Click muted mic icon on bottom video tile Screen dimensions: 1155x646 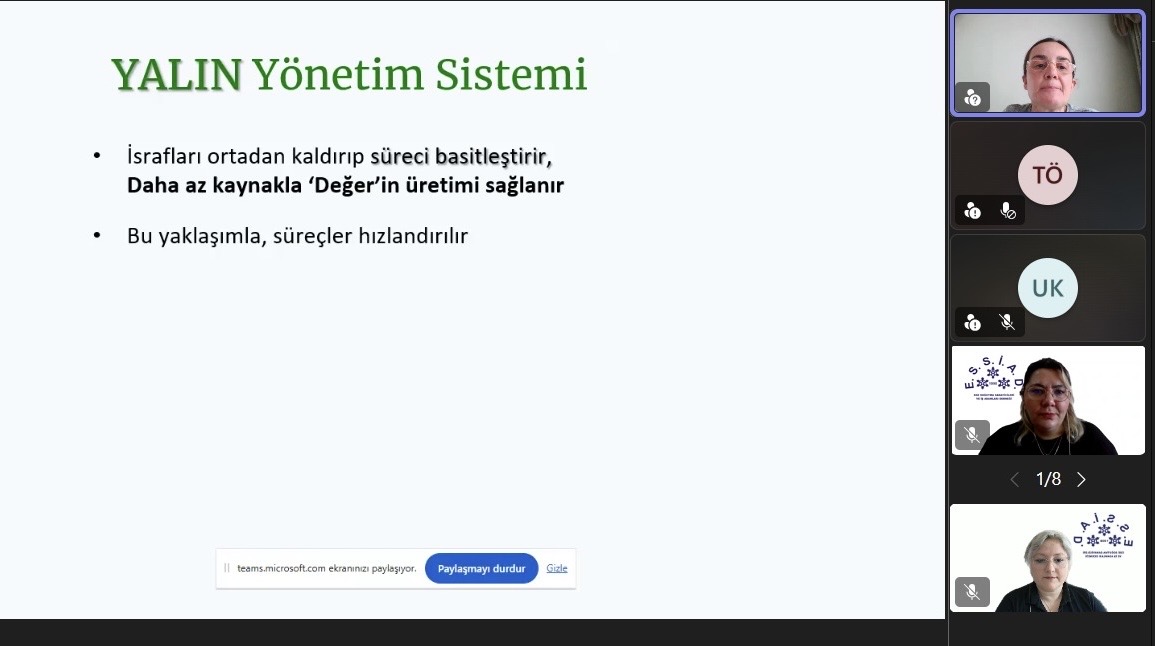click(x=972, y=592)
